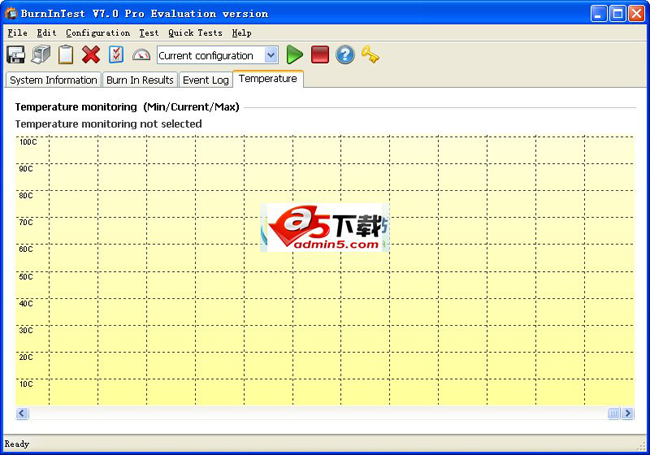Select the Temperature tab
This screenshot has height=455, width=650.
click(268, 79)
